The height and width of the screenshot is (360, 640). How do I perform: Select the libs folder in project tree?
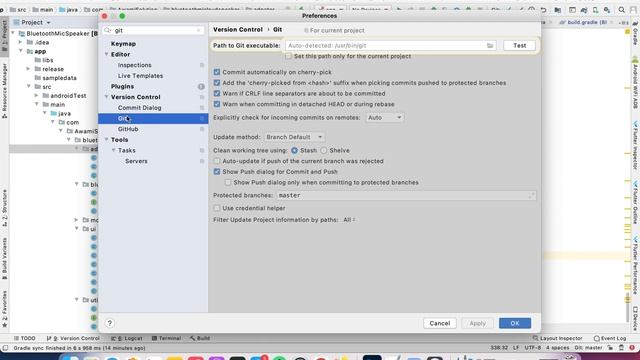point(47,60)
